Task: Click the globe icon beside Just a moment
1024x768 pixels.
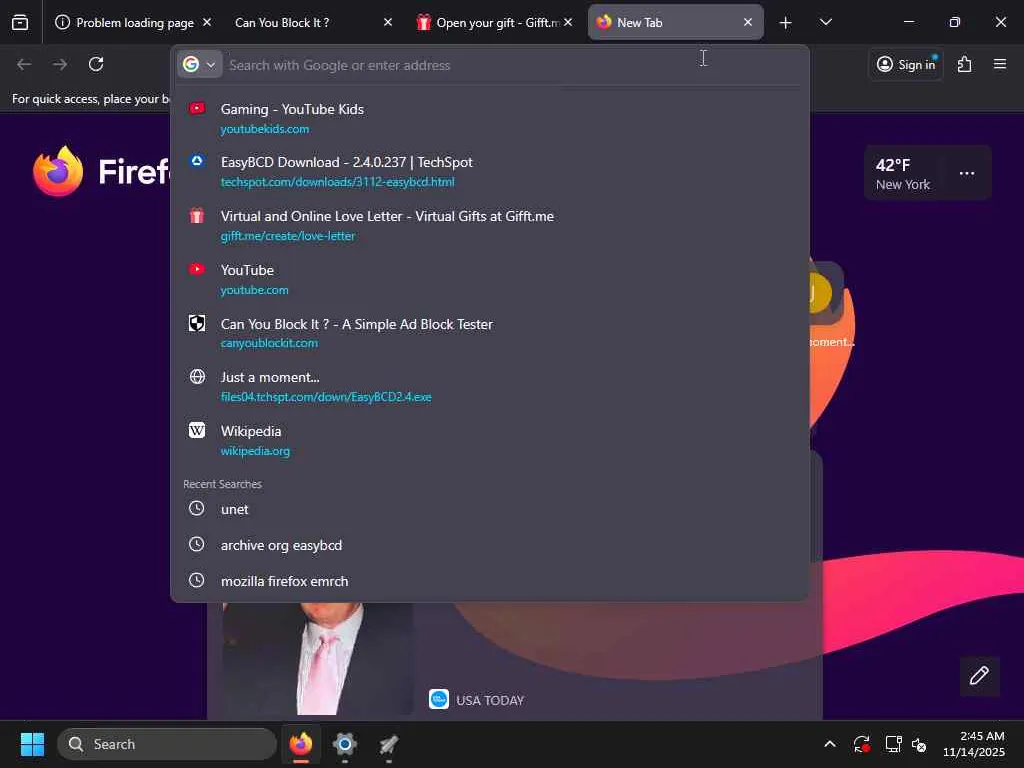Action: (197, 377)
